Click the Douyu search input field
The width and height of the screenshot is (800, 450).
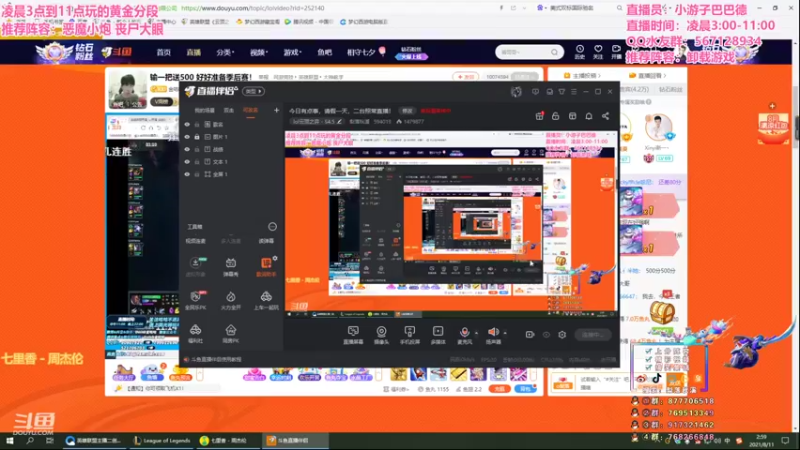524,52
